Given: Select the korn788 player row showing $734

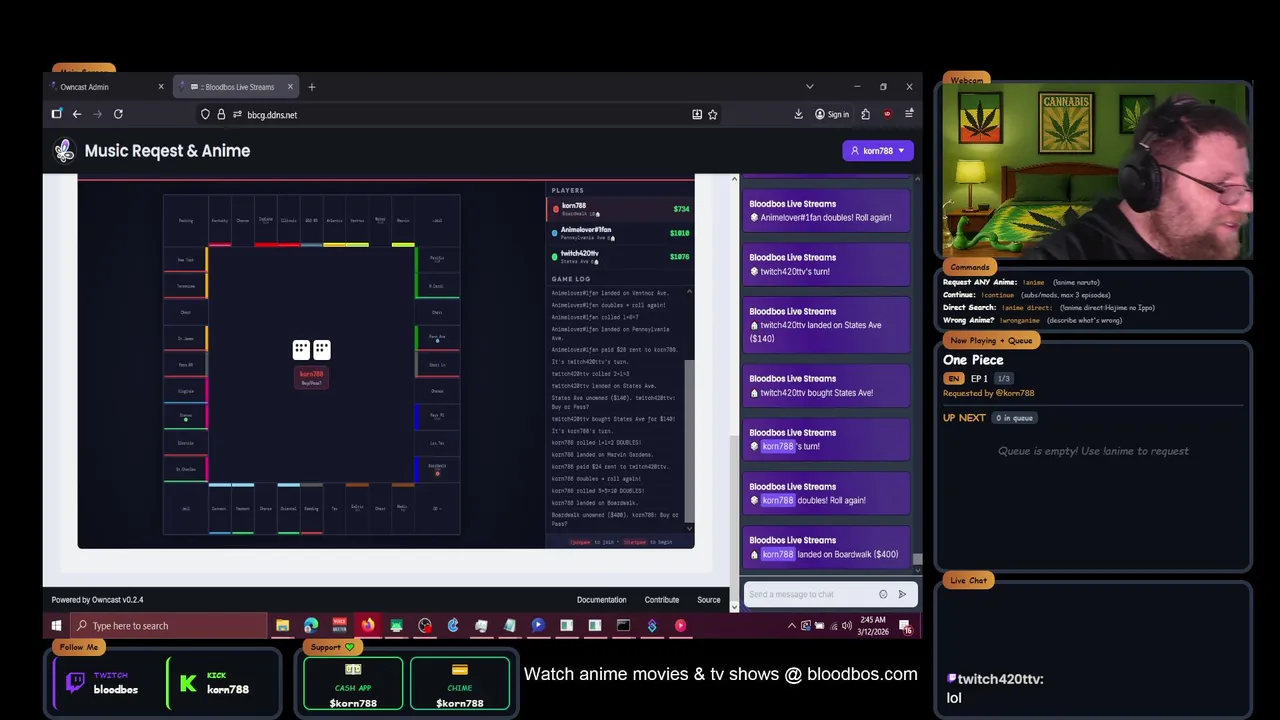Looking at the screenshot, I should point(620,209).
